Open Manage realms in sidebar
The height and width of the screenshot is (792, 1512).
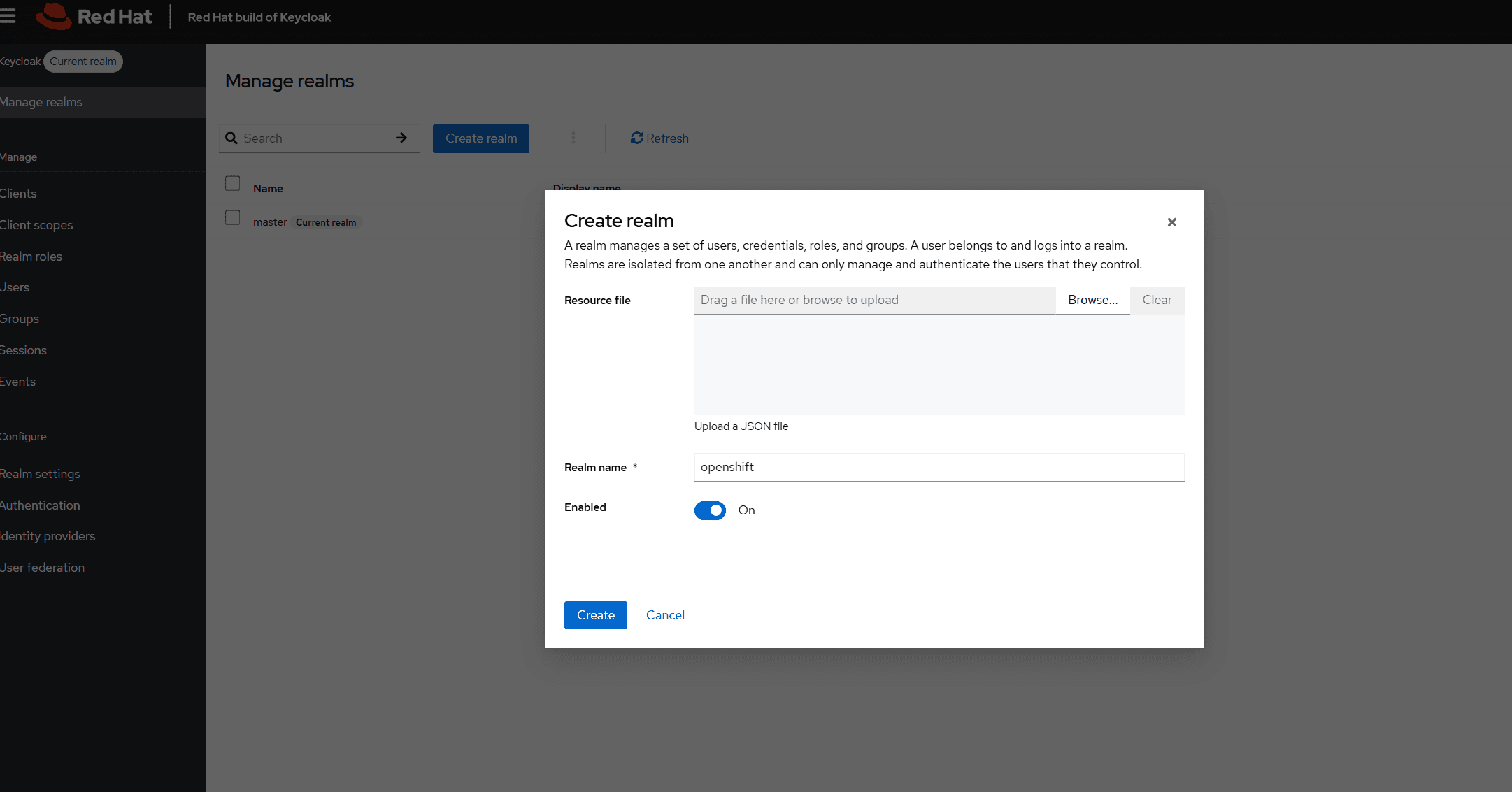103,102
